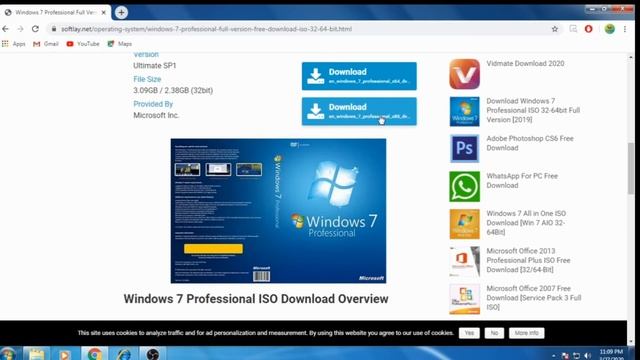Click the browser forward arrow
The height and width of the screenshot is (360, 640).
coord(20,29)
